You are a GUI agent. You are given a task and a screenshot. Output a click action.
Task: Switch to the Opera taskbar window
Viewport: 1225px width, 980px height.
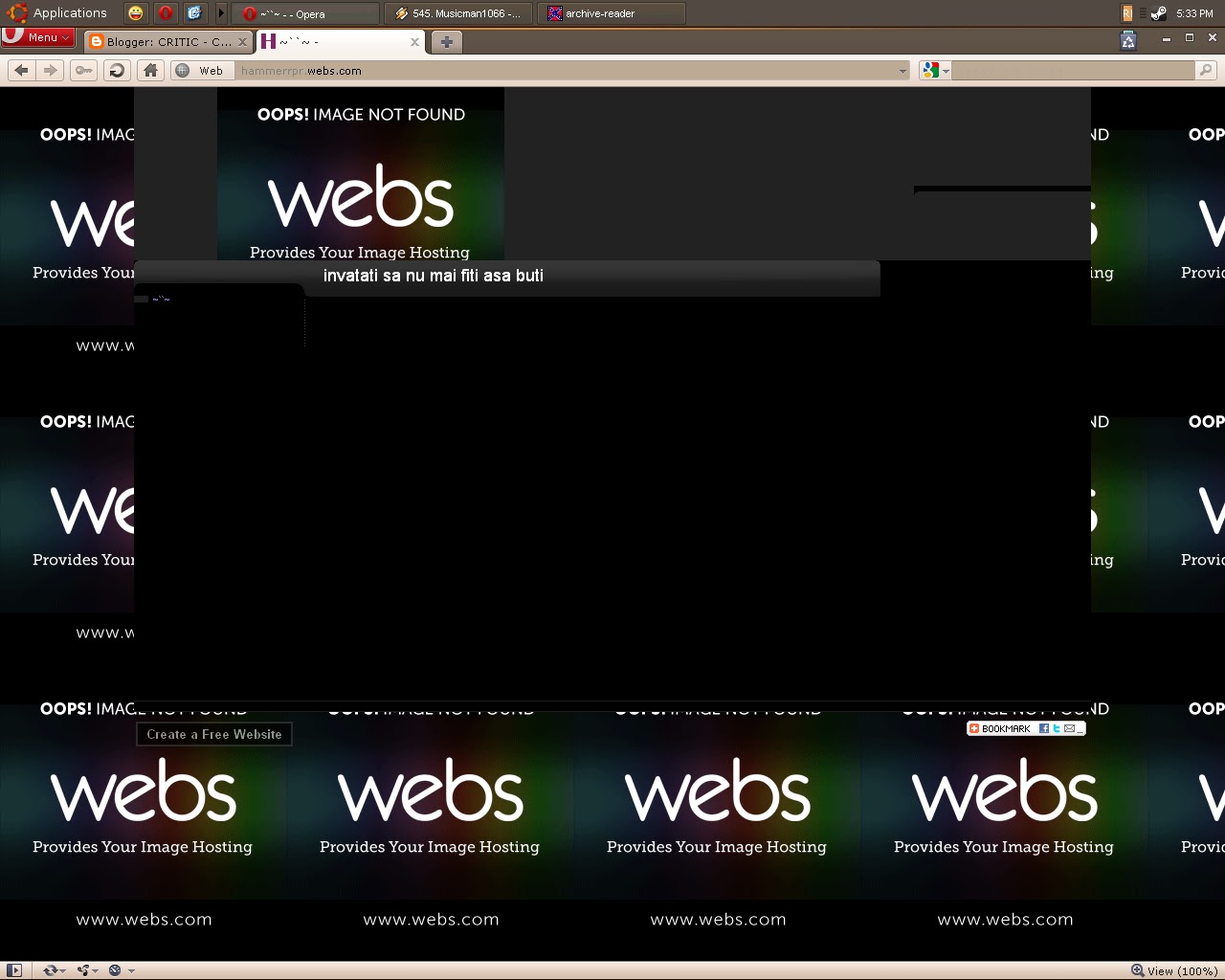(x=306, y=13)
